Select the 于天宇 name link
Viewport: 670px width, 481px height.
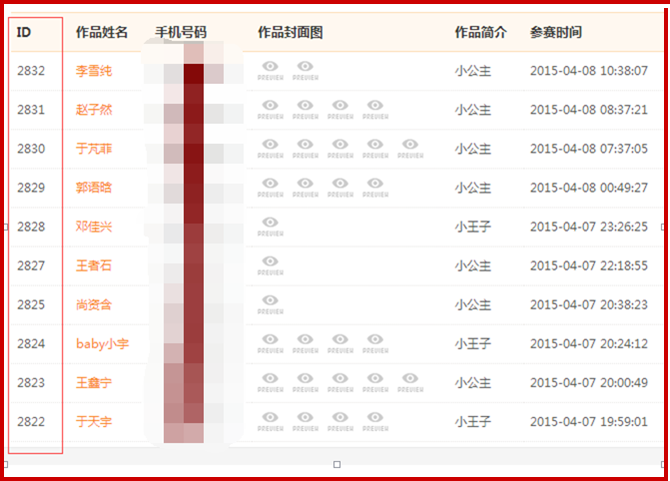pos(94,422)
